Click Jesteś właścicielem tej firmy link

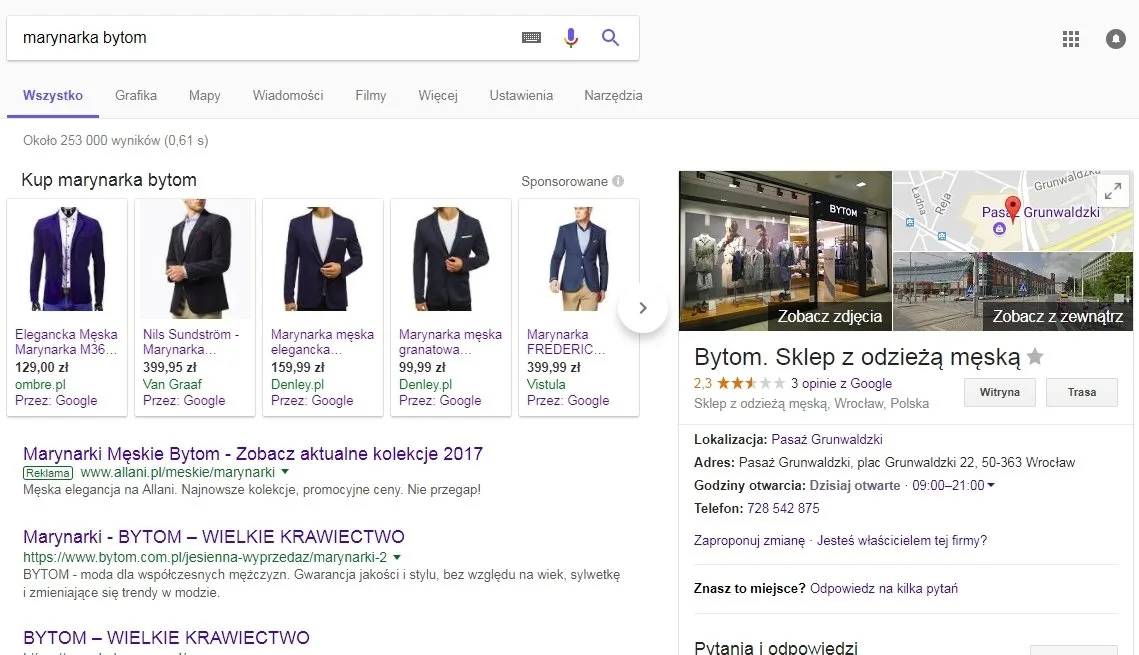click(901, 540)
